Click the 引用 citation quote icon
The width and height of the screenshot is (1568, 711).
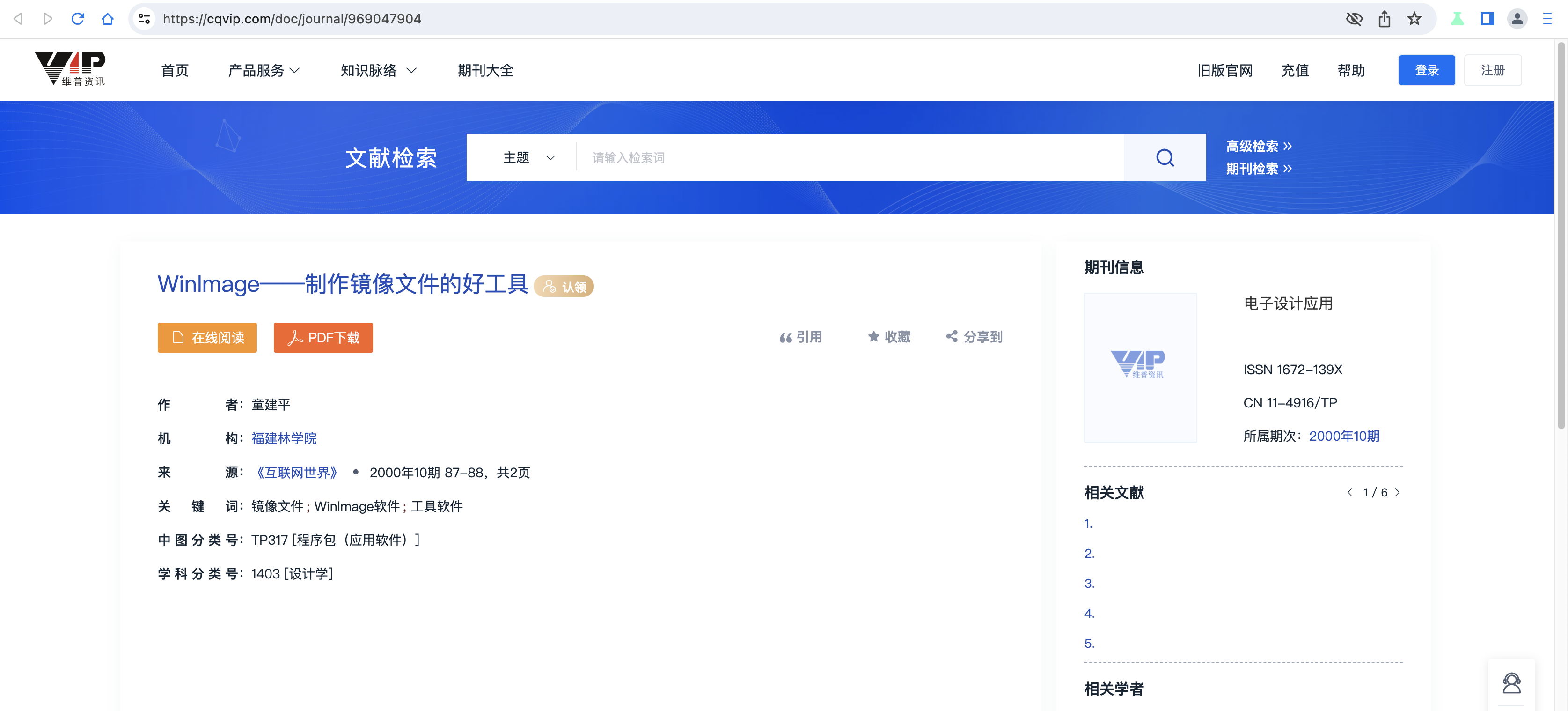click(785, 336)
